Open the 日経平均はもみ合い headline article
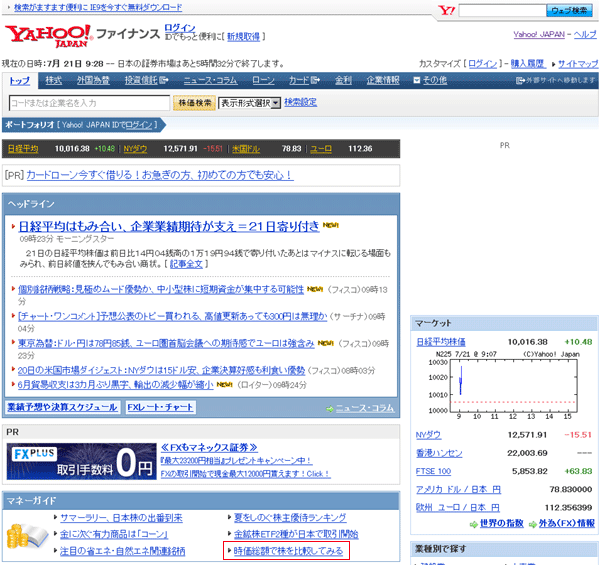This screenshot has width=600, height=565. (169, 225)
